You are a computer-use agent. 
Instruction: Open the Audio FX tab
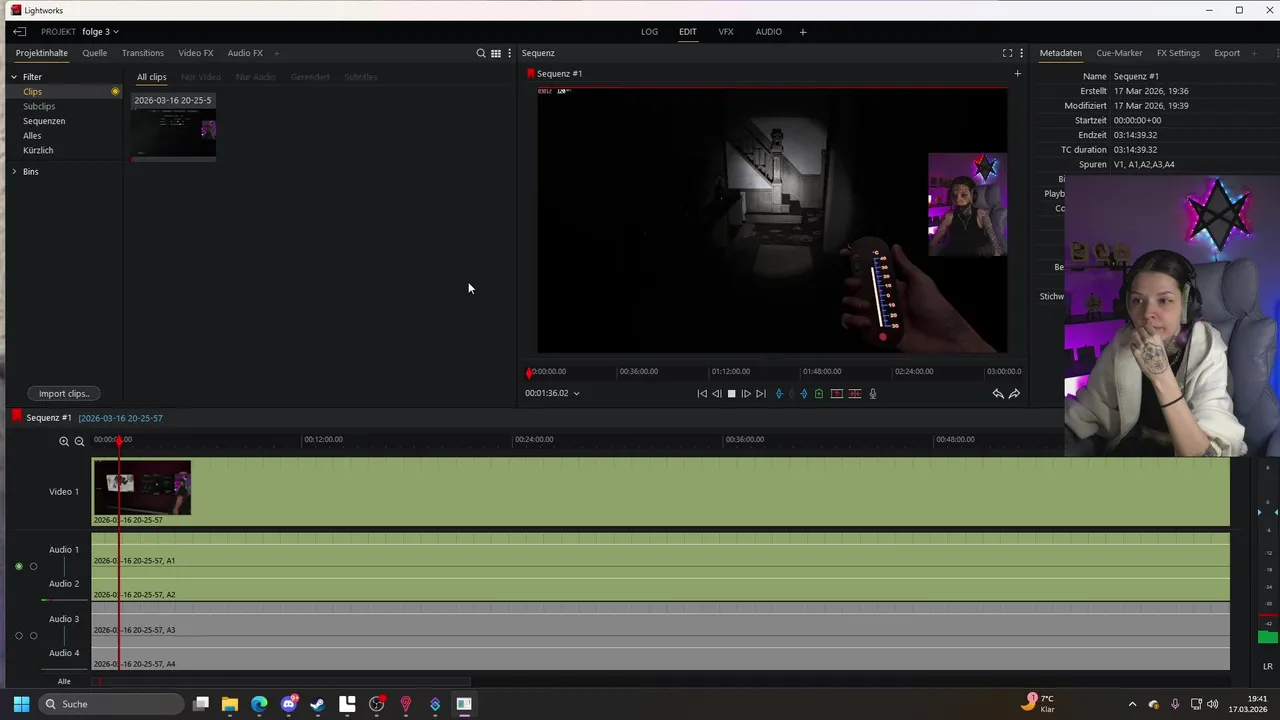(245, 53)
